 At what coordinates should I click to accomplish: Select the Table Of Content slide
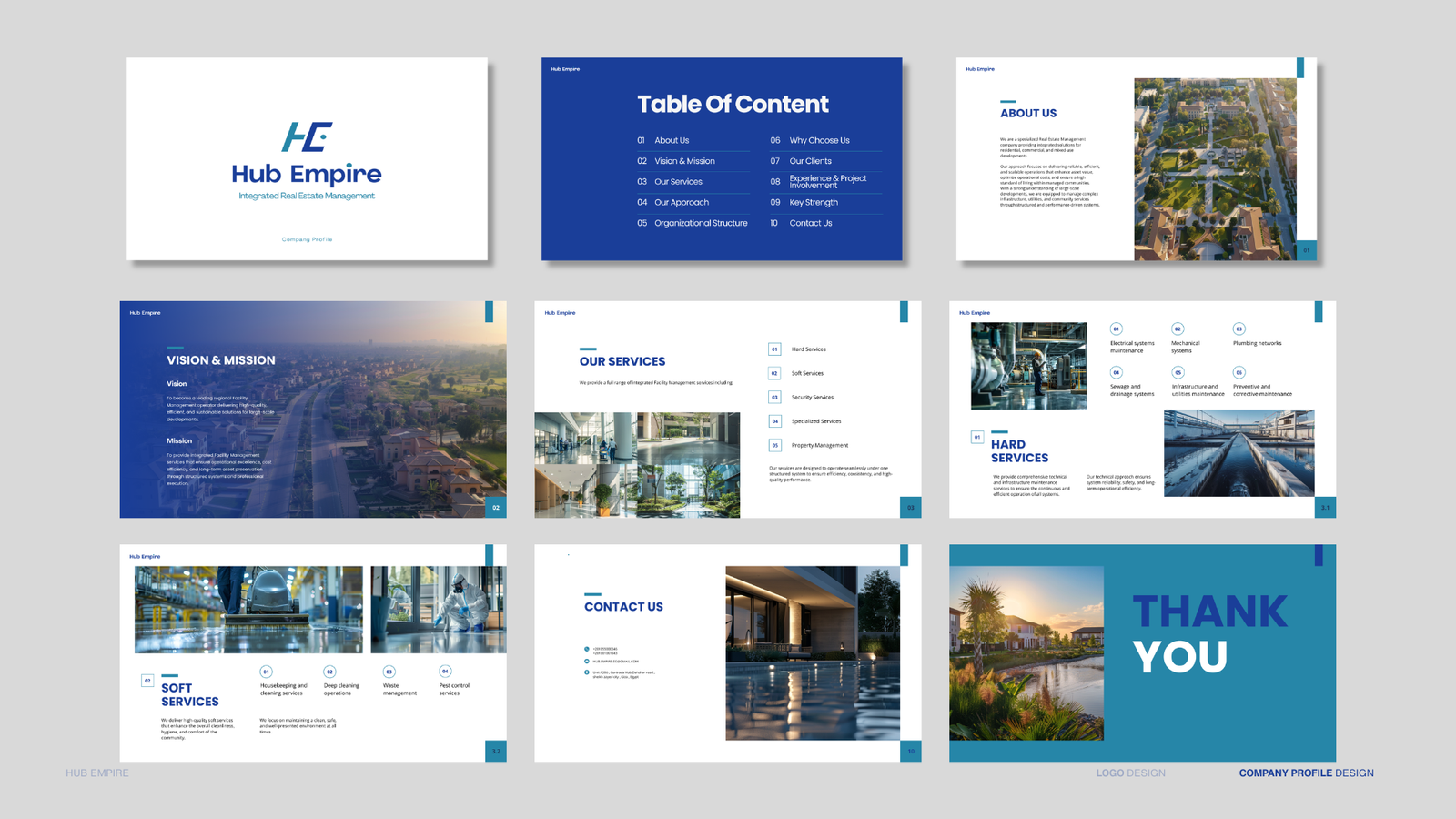[x=722, y=159]
